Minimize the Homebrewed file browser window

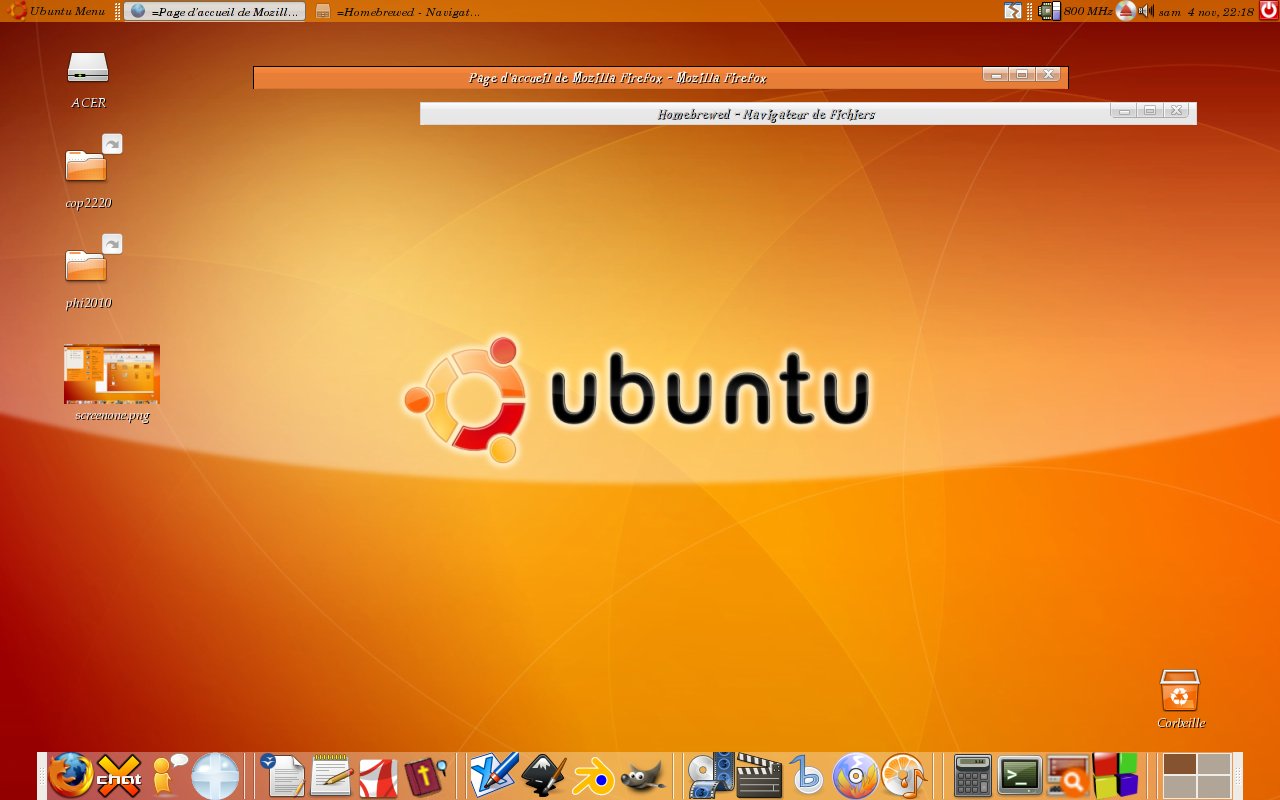[x=1124, y=111]
